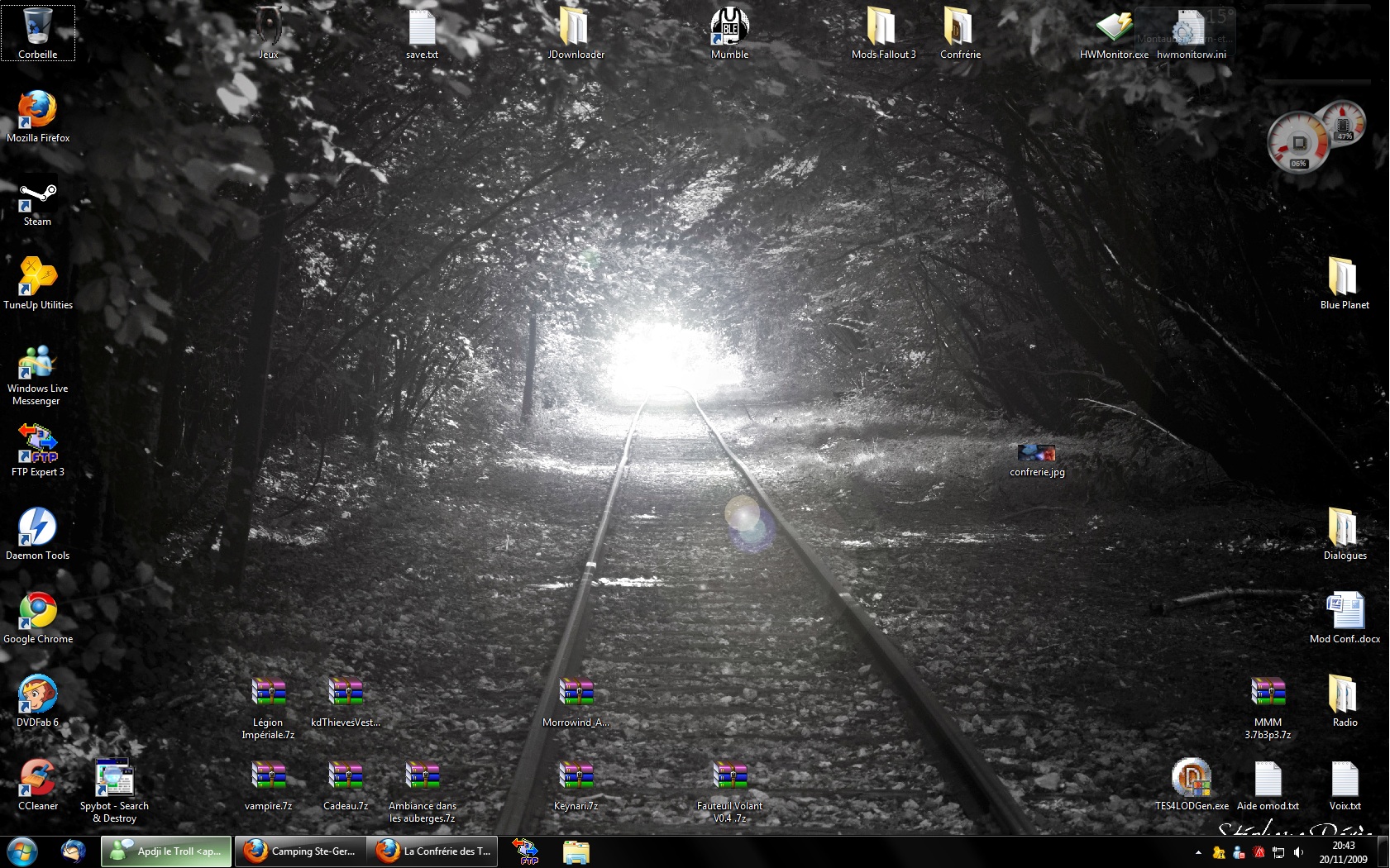
Task: Click the CPU meter gadget dial
Action: click(x=1299, y=143)
